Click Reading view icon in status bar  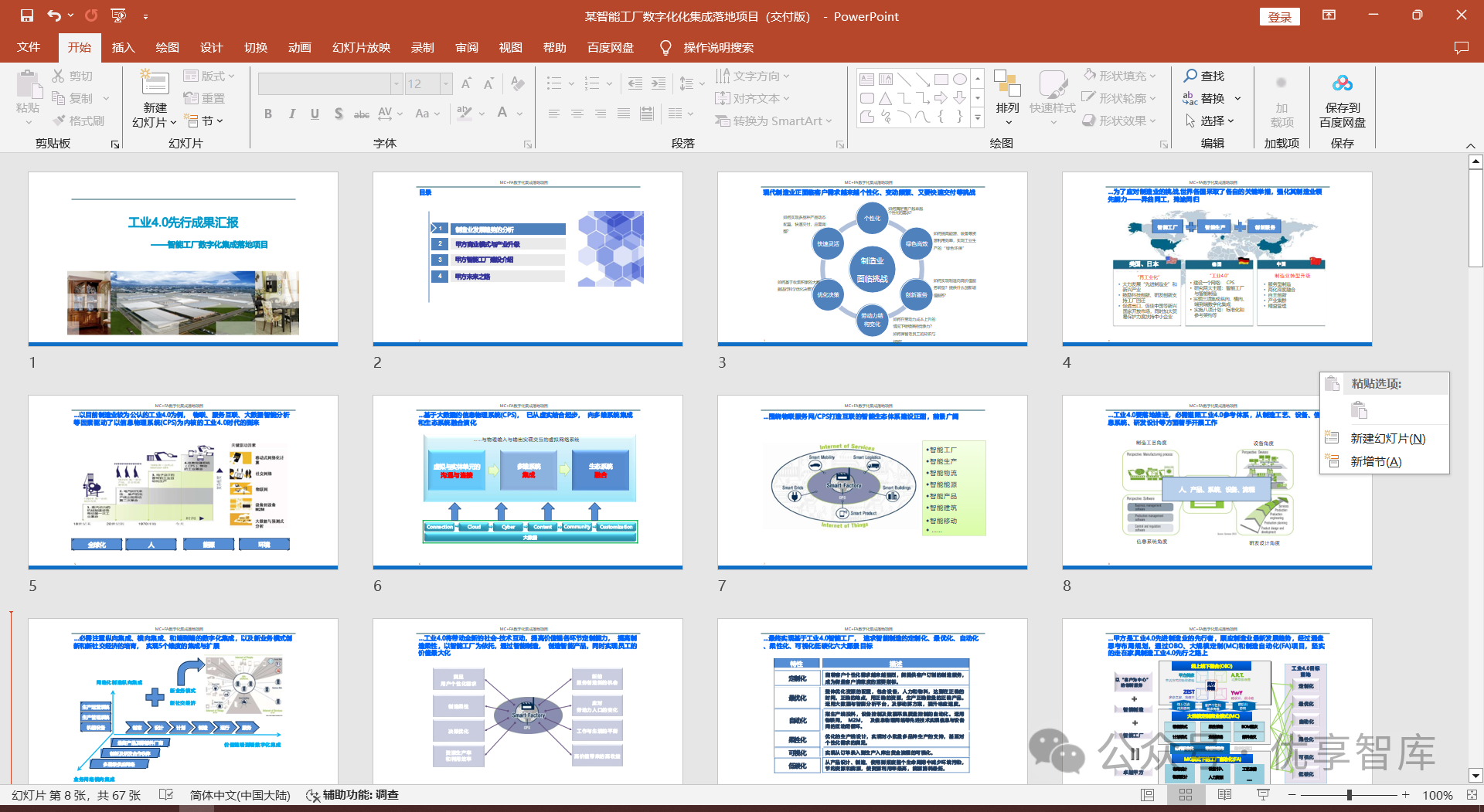1224,794
